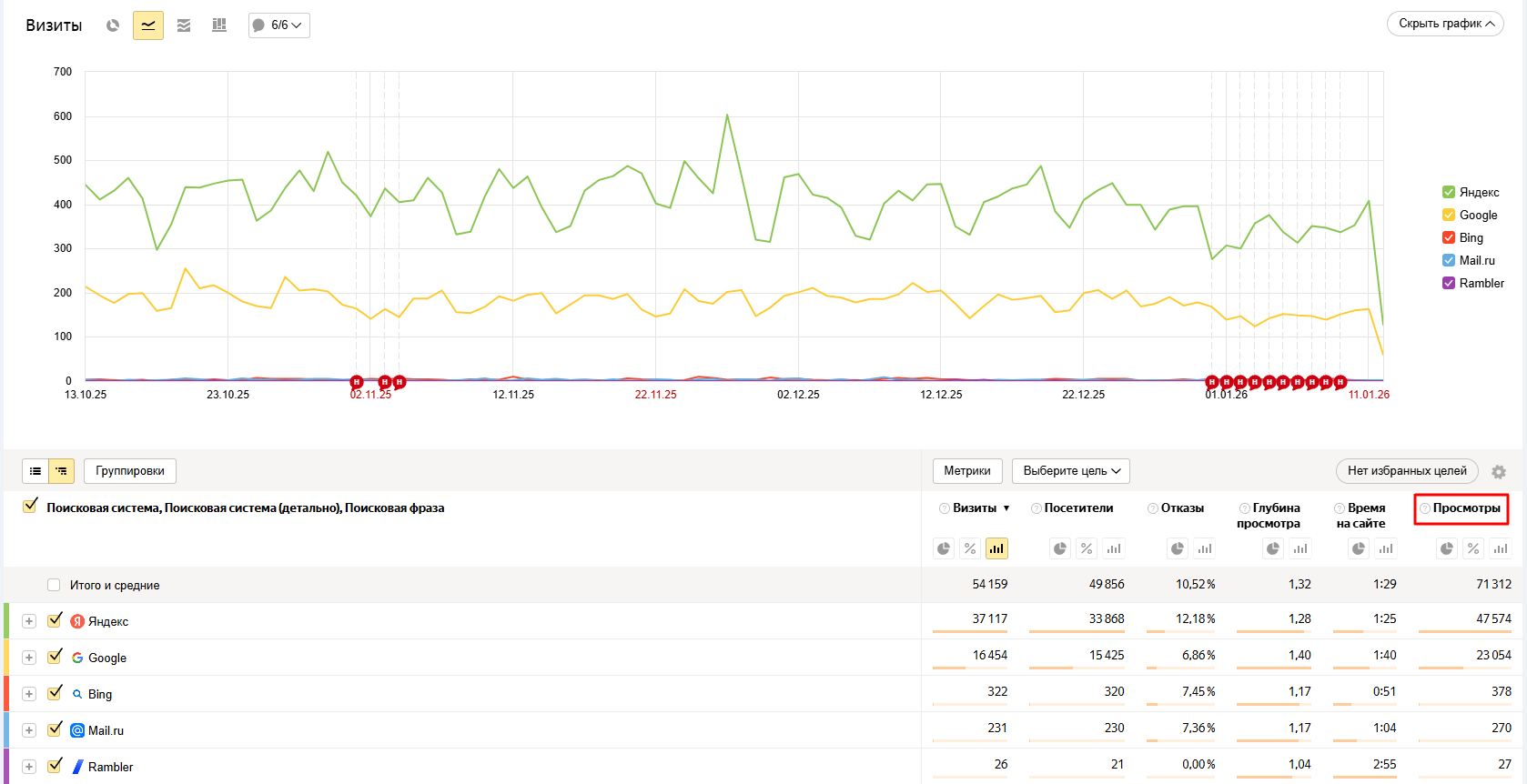Image resolution: width=1527 pixels, height=784 pixels.
Task: Click the percent icon under Визиты column
Action: [x=970, y=548]
